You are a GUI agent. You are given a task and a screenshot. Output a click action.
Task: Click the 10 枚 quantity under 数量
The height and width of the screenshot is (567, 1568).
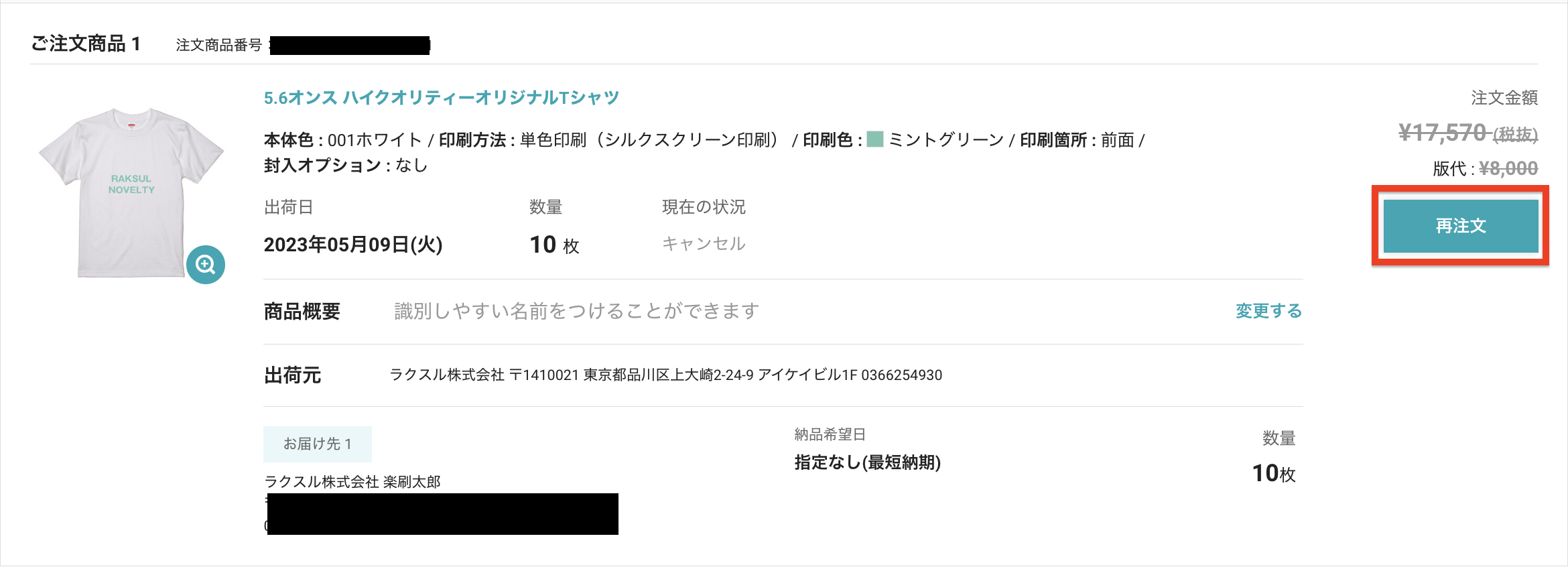coord(554,245)
